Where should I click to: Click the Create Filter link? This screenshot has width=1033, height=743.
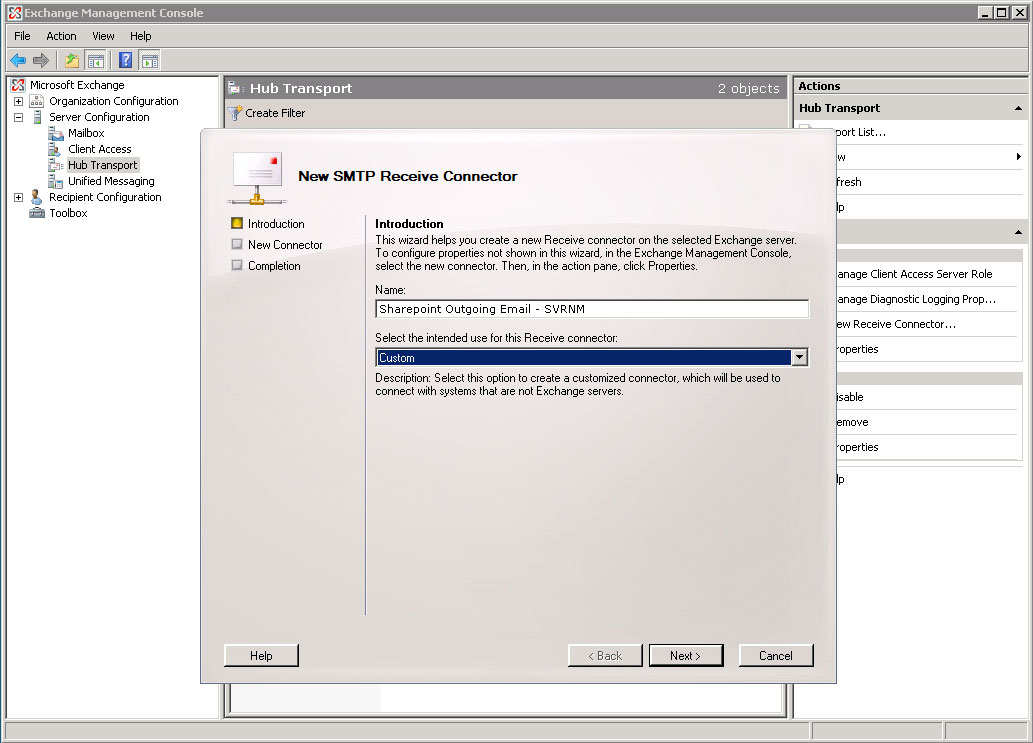click(x=275, y=113)
